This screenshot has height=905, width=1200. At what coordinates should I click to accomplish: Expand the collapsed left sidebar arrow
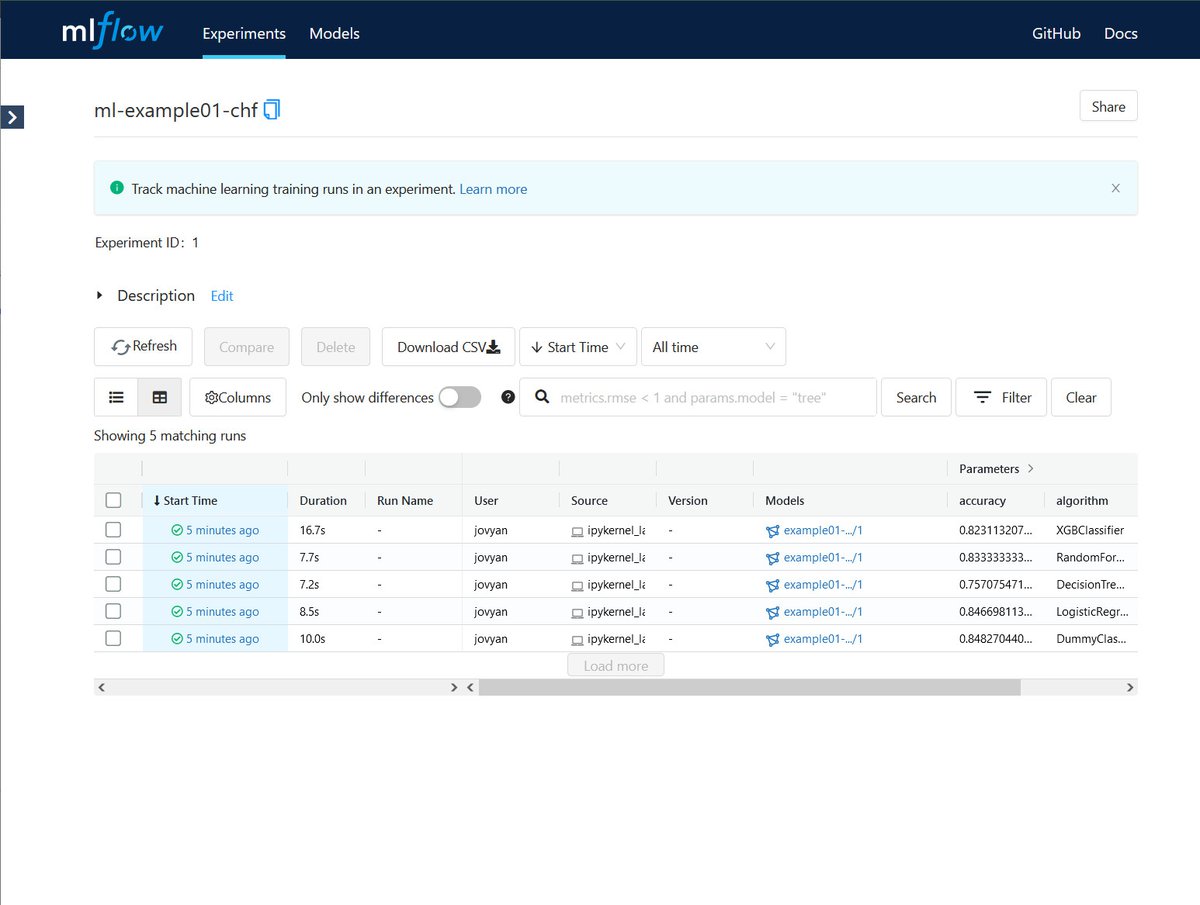(12, 117)
